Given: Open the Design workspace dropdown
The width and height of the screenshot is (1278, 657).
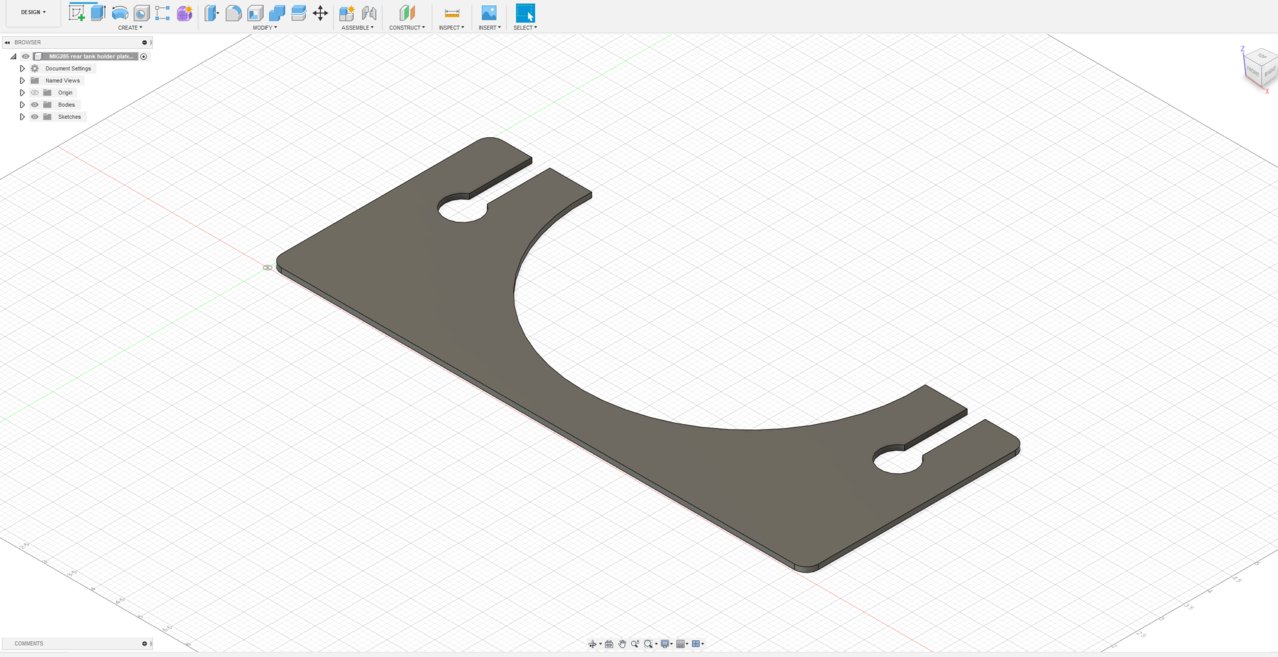Looking at the screenshot, I should coord(33,12).
